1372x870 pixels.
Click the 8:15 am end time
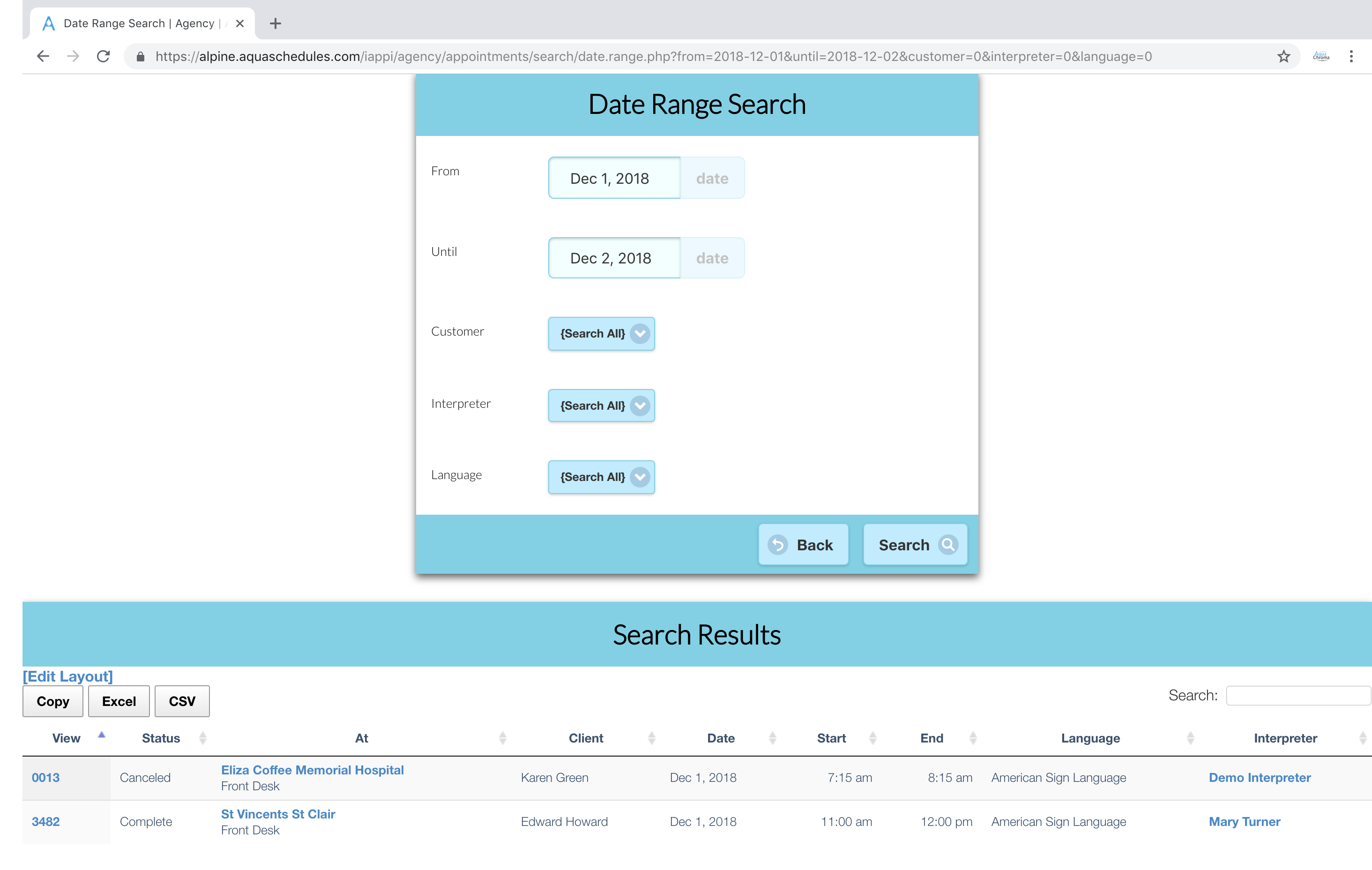click(x=950, y=777)
